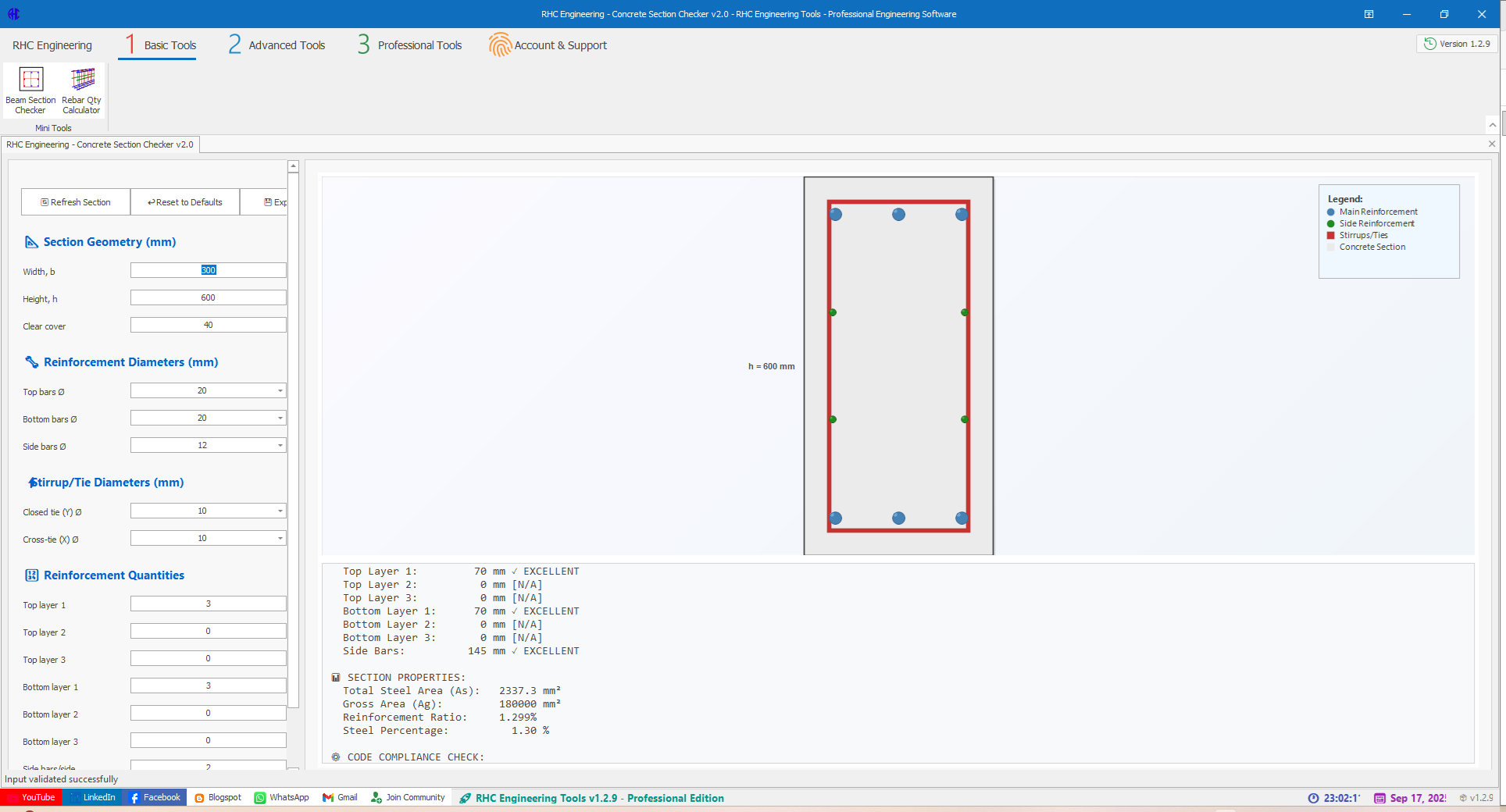Open the Closed tie (Y) diameter dropdown
Screen dimensions: 1506x812
pyautogui.click(x=280, y=511)
